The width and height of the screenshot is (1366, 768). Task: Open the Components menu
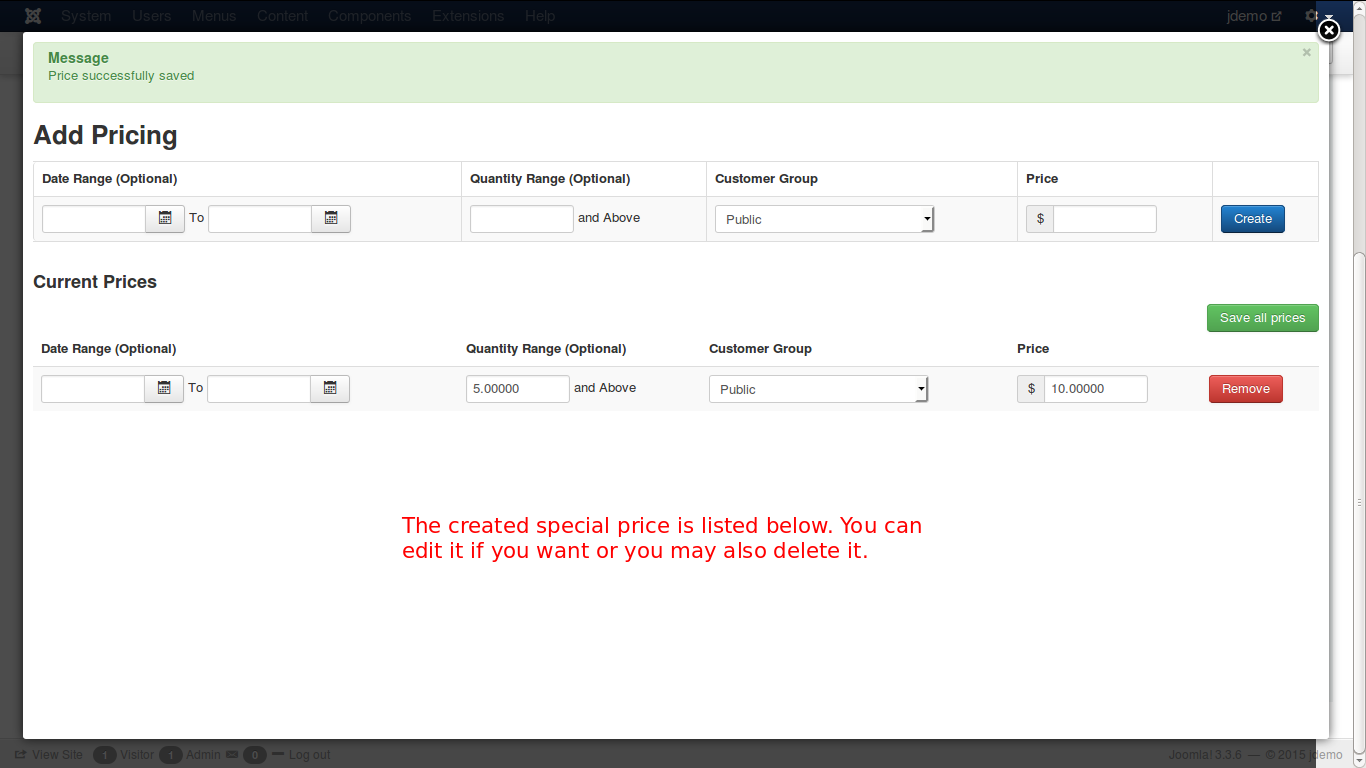coord(369,16)
